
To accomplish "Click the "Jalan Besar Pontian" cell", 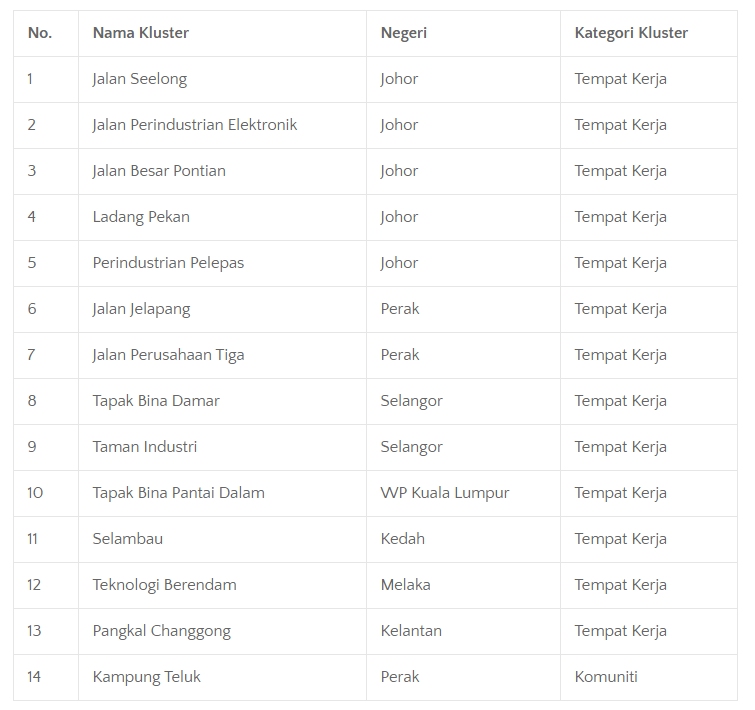I will pyautogui.click(x=159, y=171).
